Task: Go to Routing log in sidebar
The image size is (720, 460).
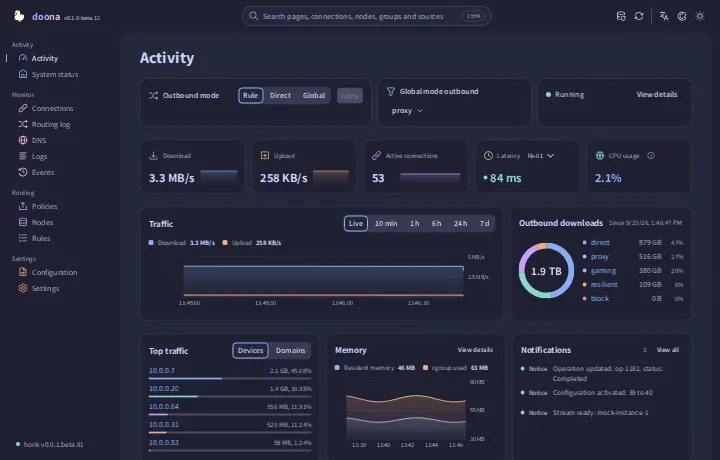Action: [x=51, y=124]
